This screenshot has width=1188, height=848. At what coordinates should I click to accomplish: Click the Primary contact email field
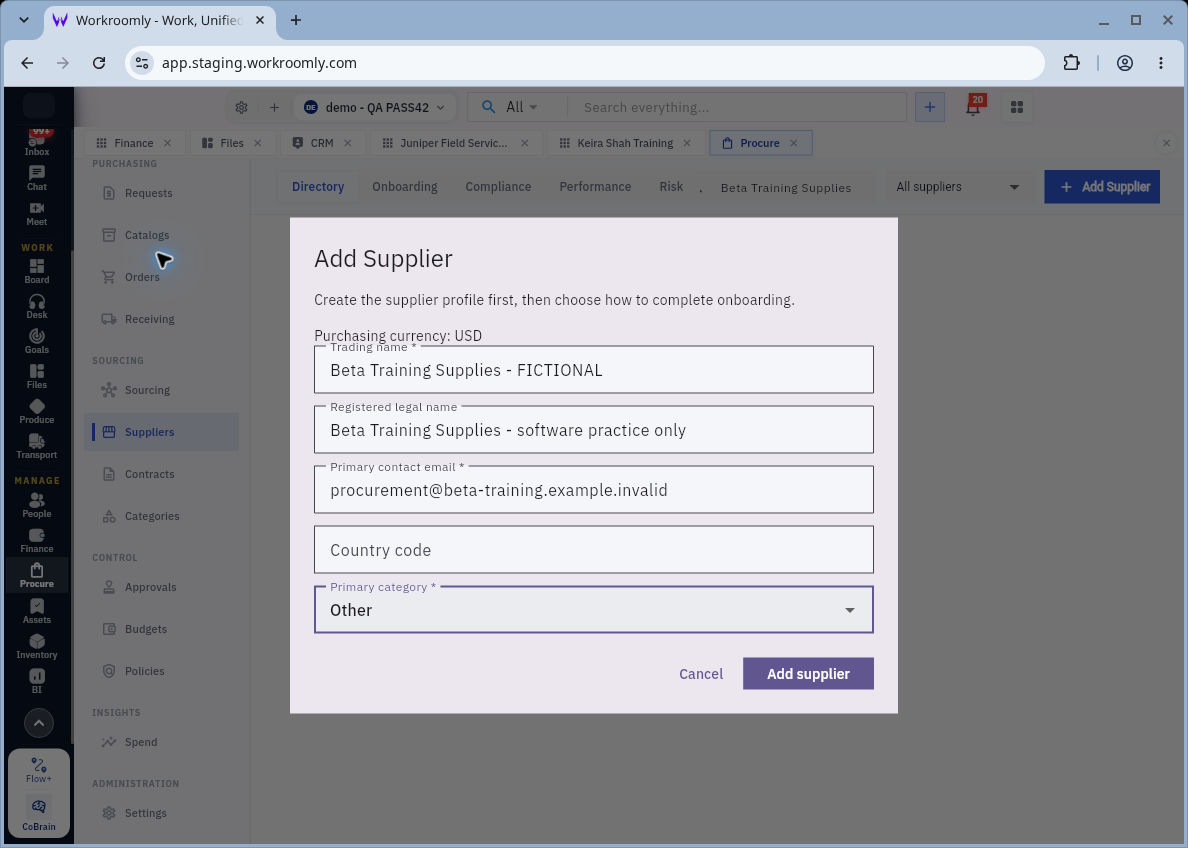pos(594,490)
